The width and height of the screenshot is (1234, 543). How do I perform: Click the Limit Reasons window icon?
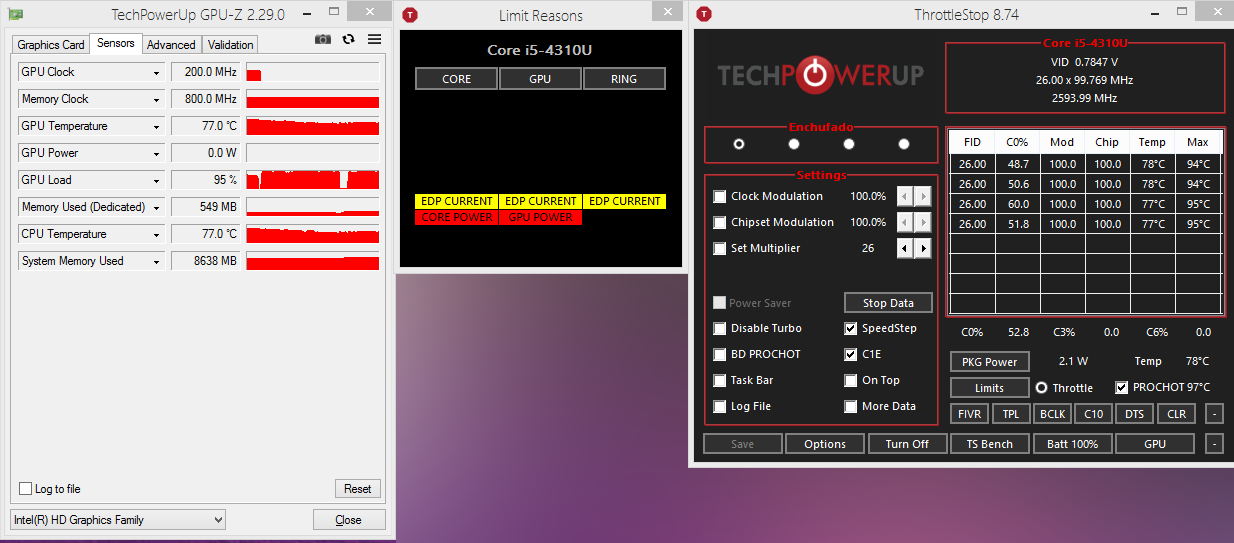click(409, 15)
